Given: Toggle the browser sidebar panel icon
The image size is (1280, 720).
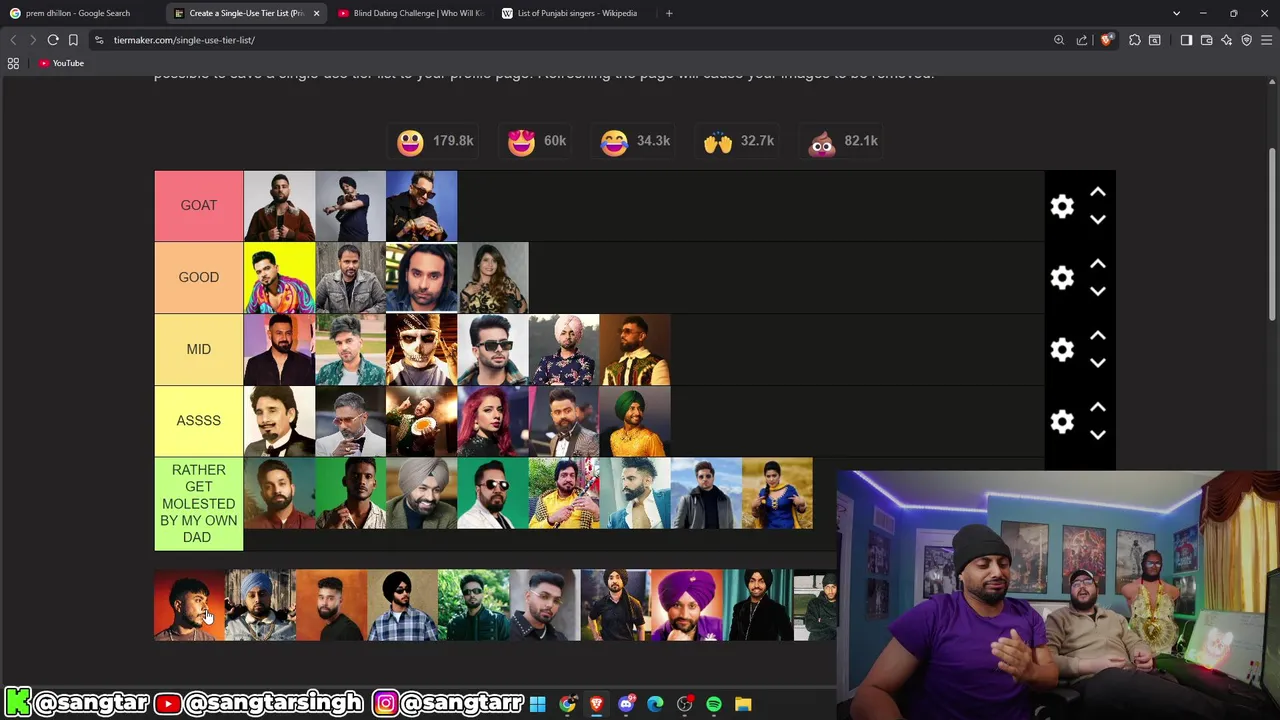Looking at the screenshot, I should click(1186, 40).
